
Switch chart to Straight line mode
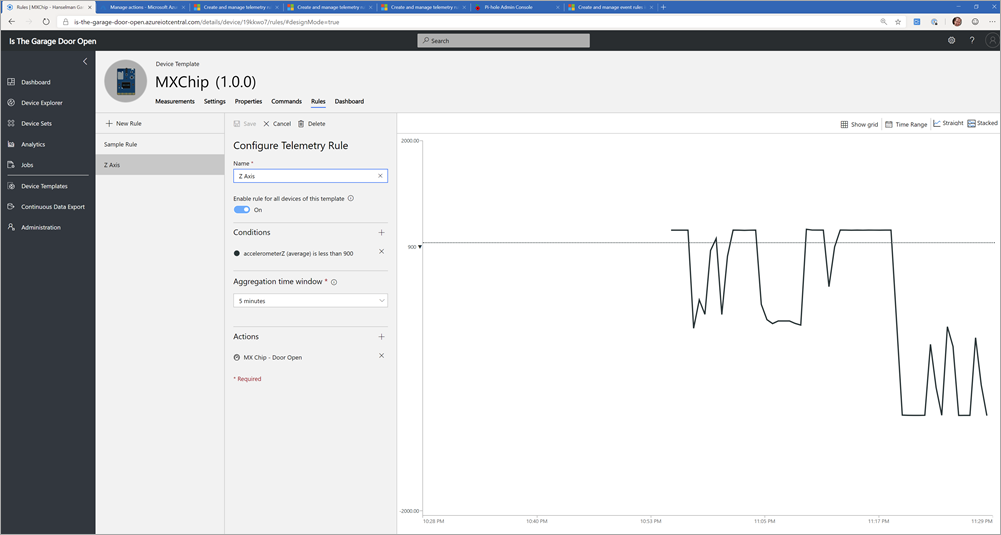pyautogui.click(x=948, y=124)
